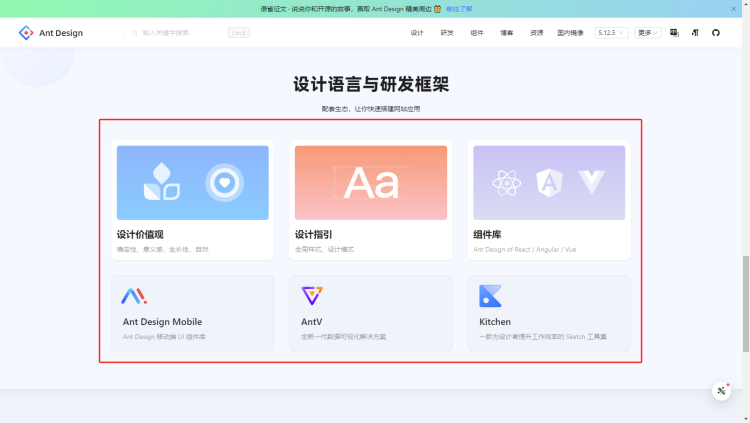
Task: Open the AntV card title
Action: point(311,322)
